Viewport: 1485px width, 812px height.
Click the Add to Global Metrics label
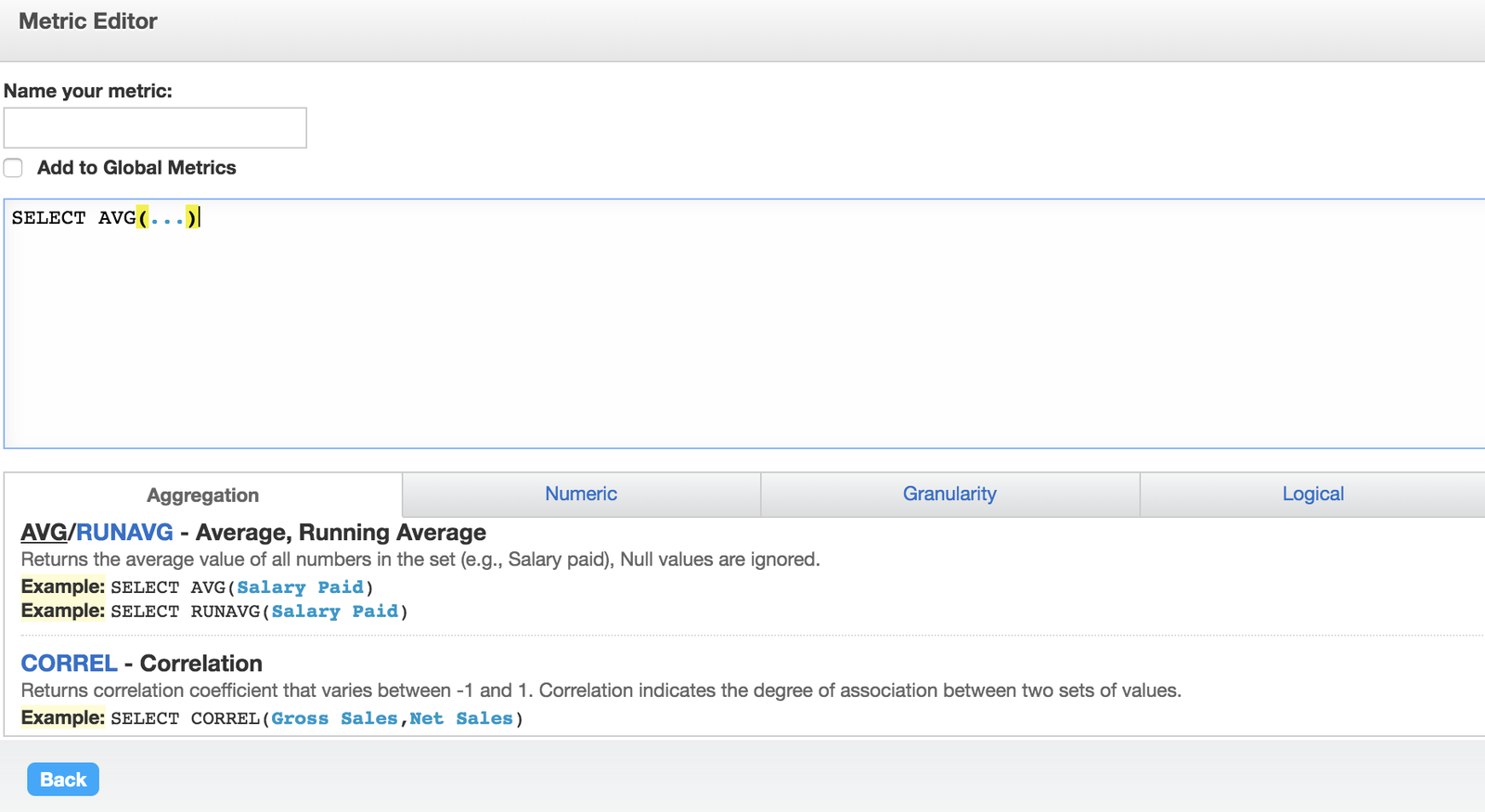[x=136, y=168]
